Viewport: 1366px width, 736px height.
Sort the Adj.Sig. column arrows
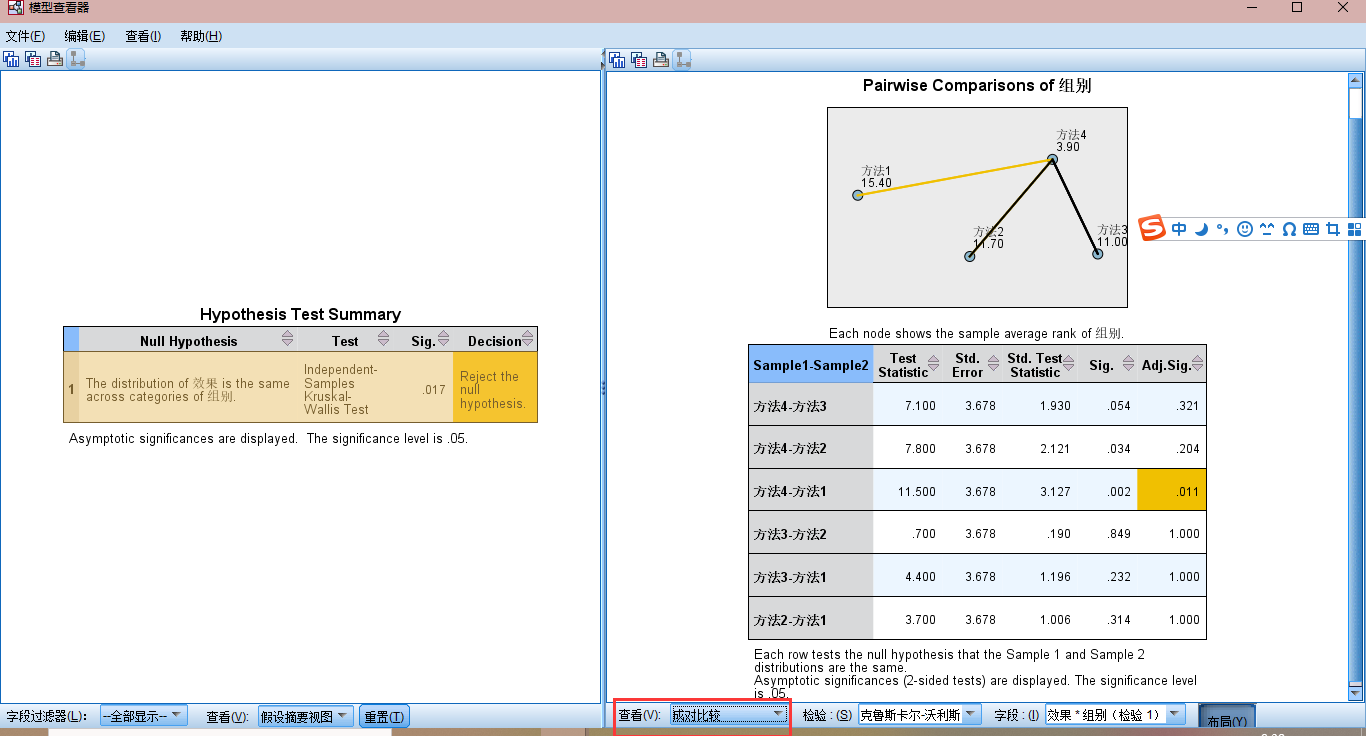pyautogui.click(x=1198, y=363)
